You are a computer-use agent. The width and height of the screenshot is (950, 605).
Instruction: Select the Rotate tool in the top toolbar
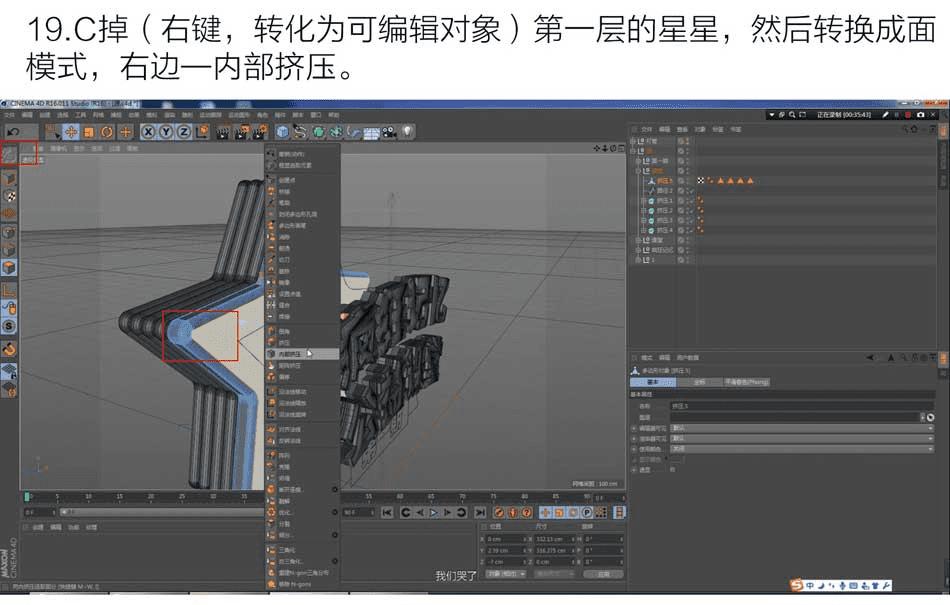tap(107, 131)
